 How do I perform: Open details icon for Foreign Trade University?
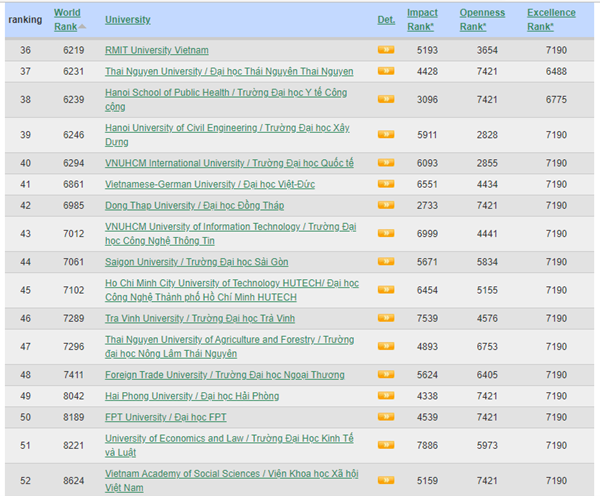tap(386, 374)
